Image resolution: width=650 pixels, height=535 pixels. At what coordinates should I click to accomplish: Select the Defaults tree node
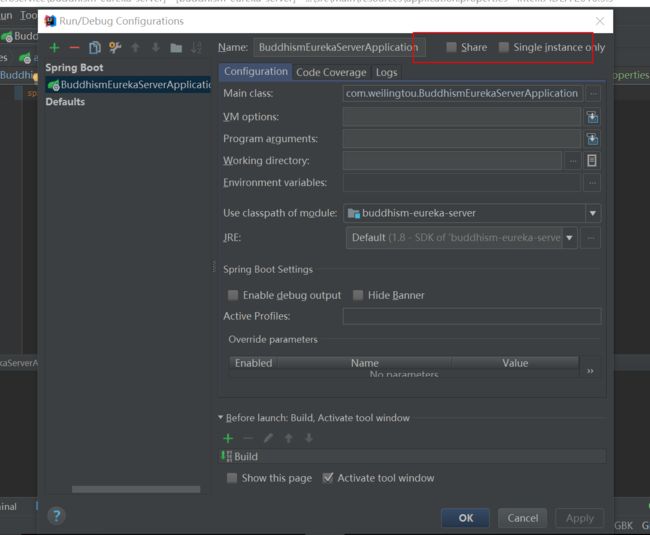(x=65, y=102)
